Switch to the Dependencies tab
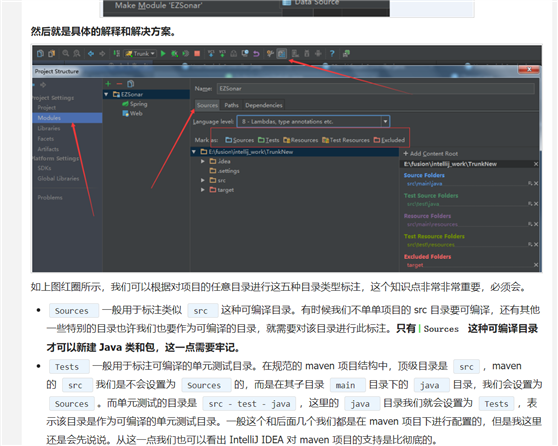The height and width of the screenshot is (446, 558). tap(264, 105)
